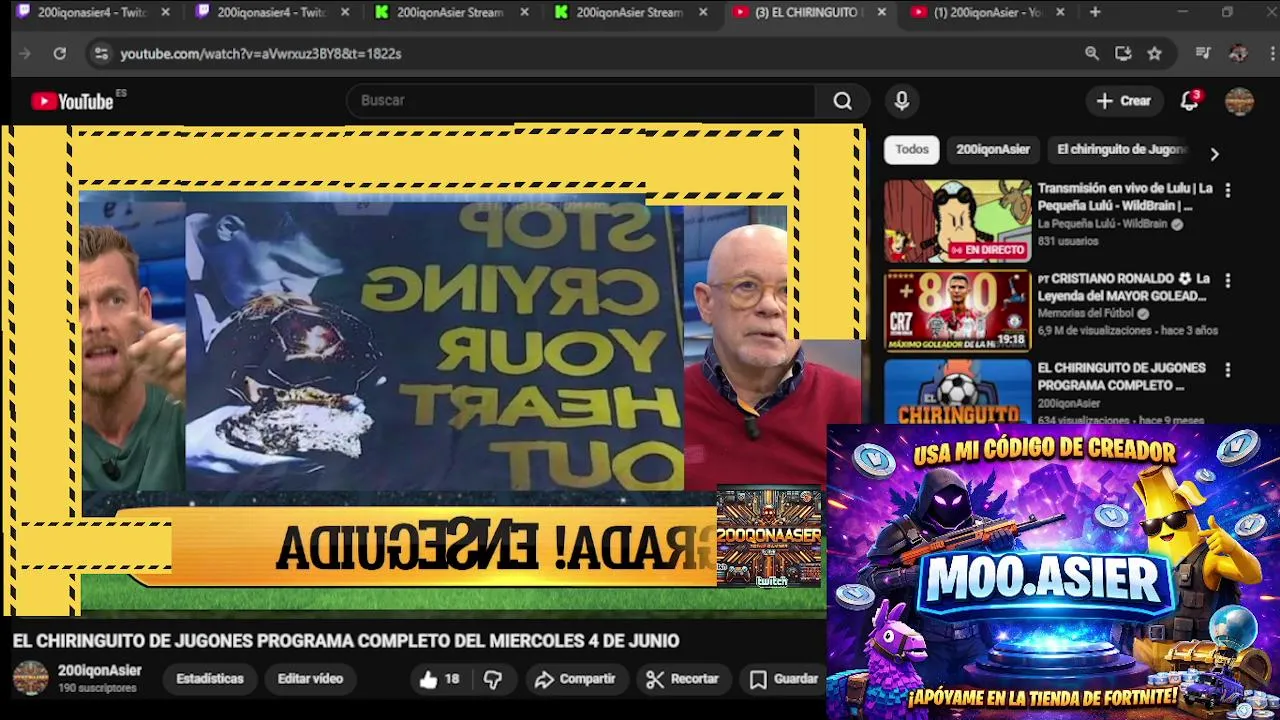This screenshot has height=720, width=1280.
Task: Click the 190 suscriptores text
Action: tap(97, 688)
